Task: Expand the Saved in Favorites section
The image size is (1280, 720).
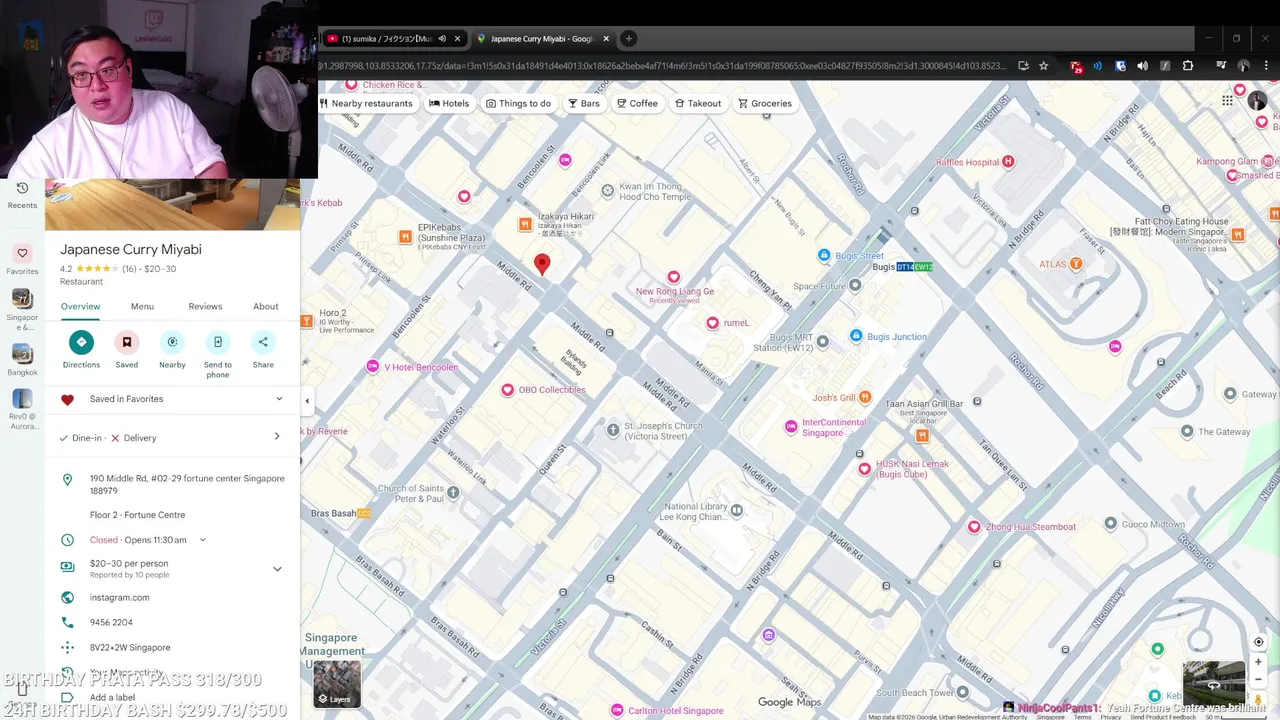Action: pos(279,399)
